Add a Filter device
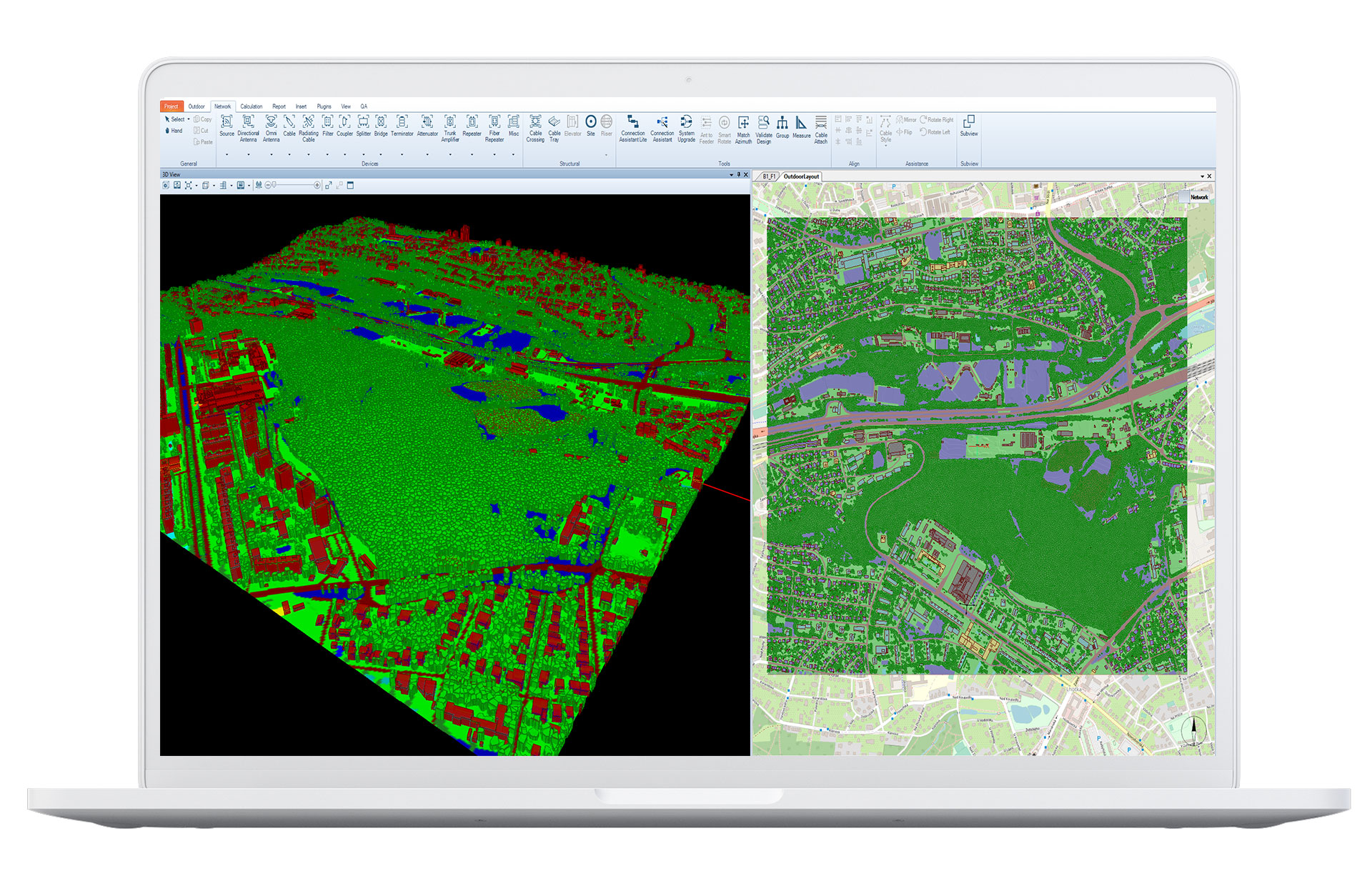 [x=327, y=125]
